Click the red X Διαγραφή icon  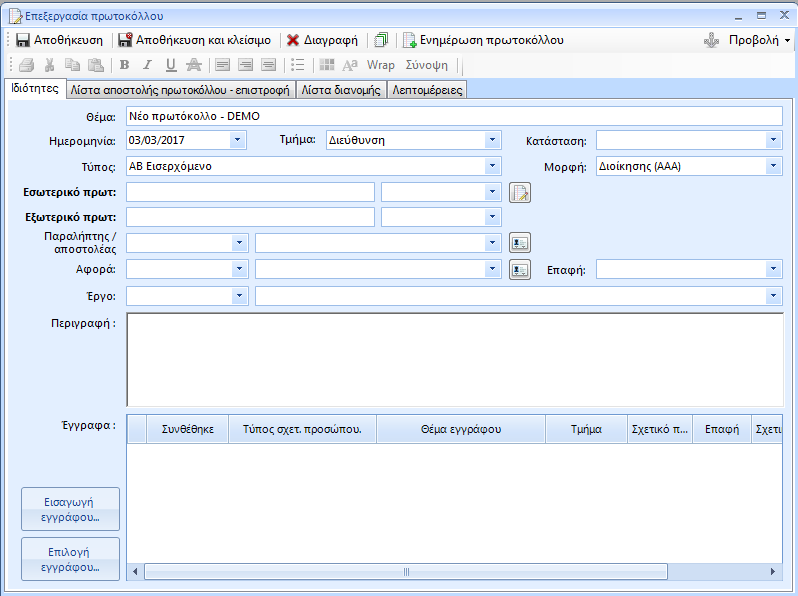click(x=293, y=41)
